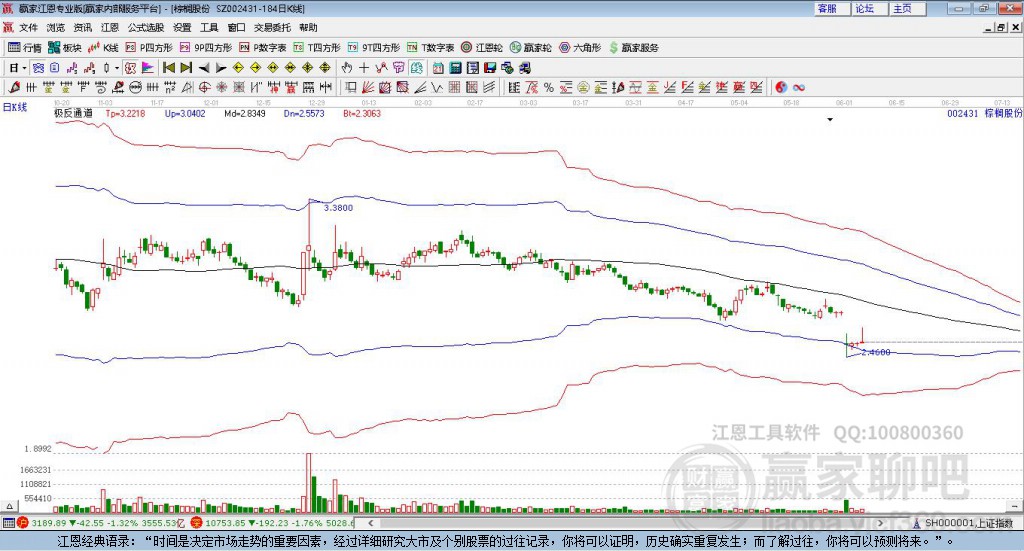Select the red pencil drawing tool
The image size is (1024, 551).
[x=14, y=87]
